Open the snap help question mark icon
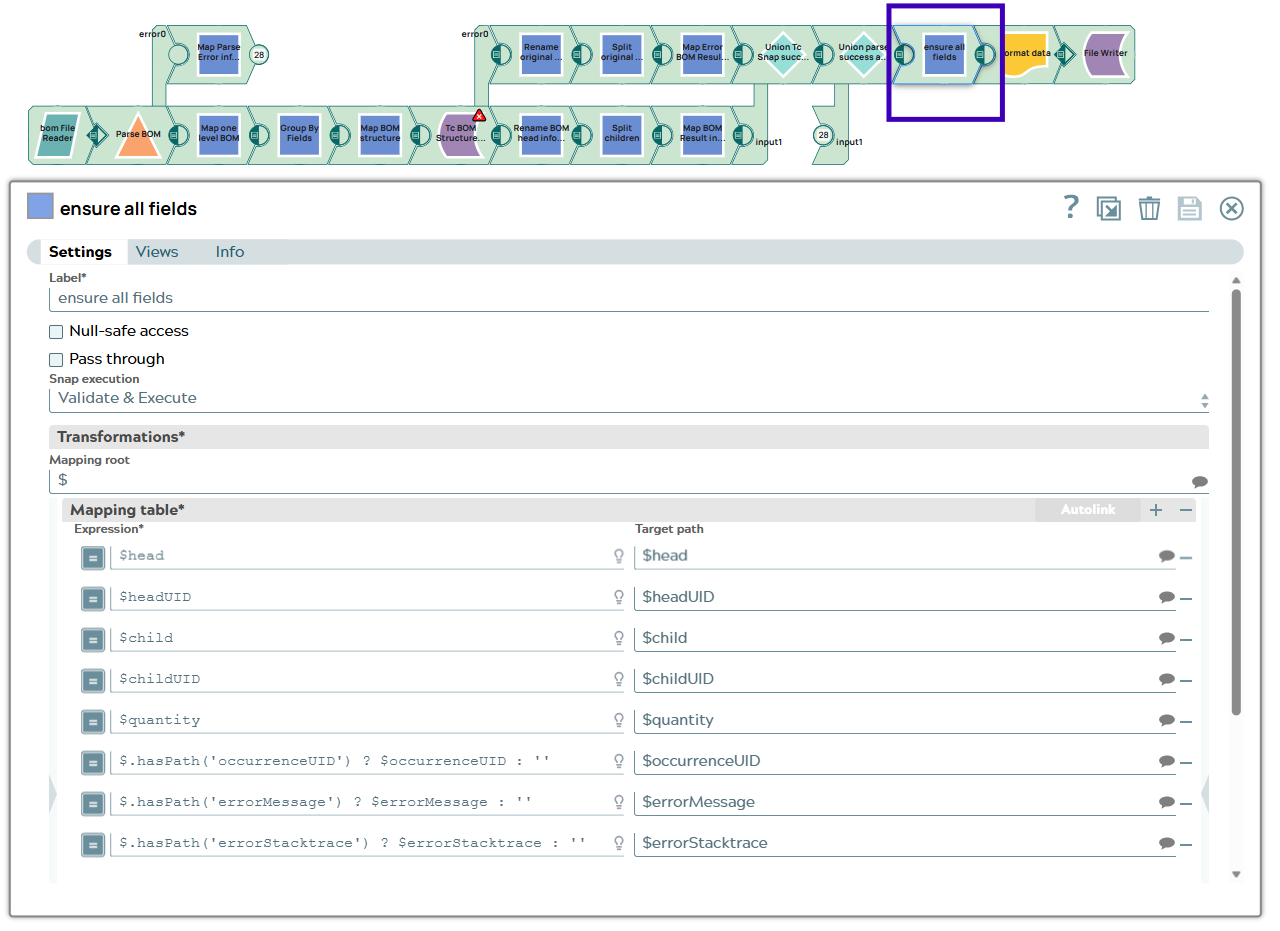The height and width of the screenshot is (931, 1280). pyautogui.click(x=1071, y=207)
